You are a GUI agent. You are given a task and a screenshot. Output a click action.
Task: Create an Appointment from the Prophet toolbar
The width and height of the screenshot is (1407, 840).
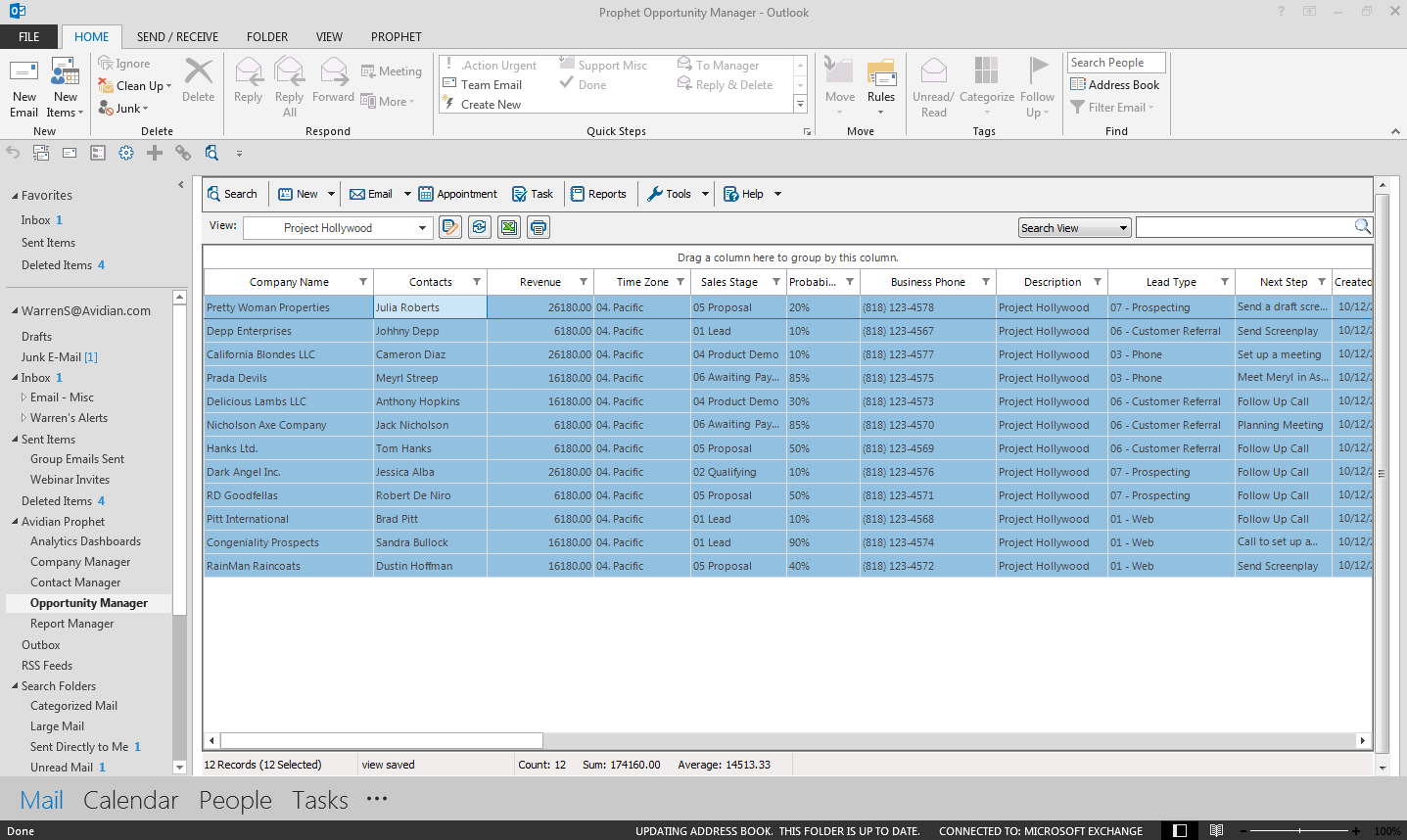click(456, 193)
